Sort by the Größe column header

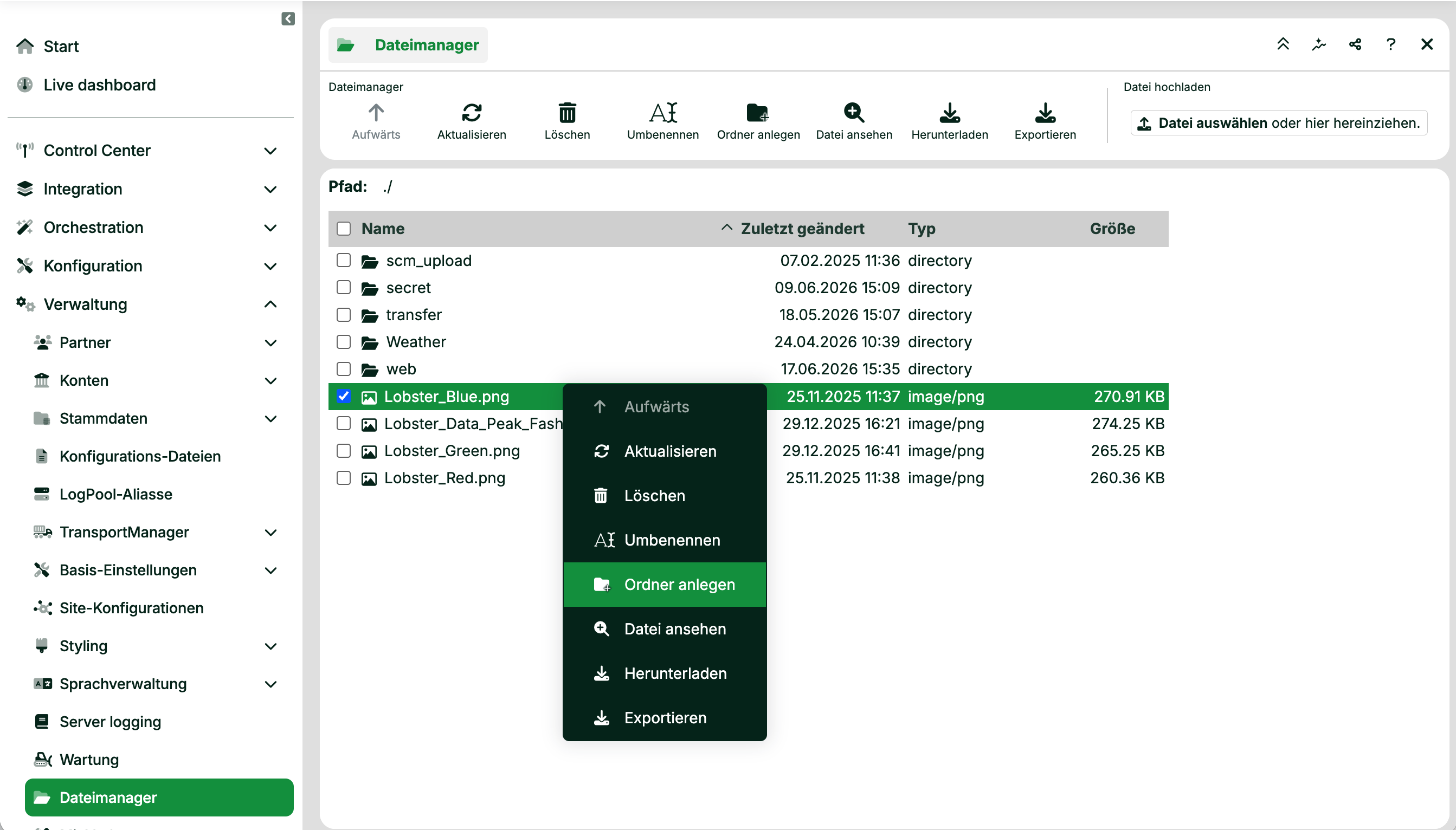1112,229
